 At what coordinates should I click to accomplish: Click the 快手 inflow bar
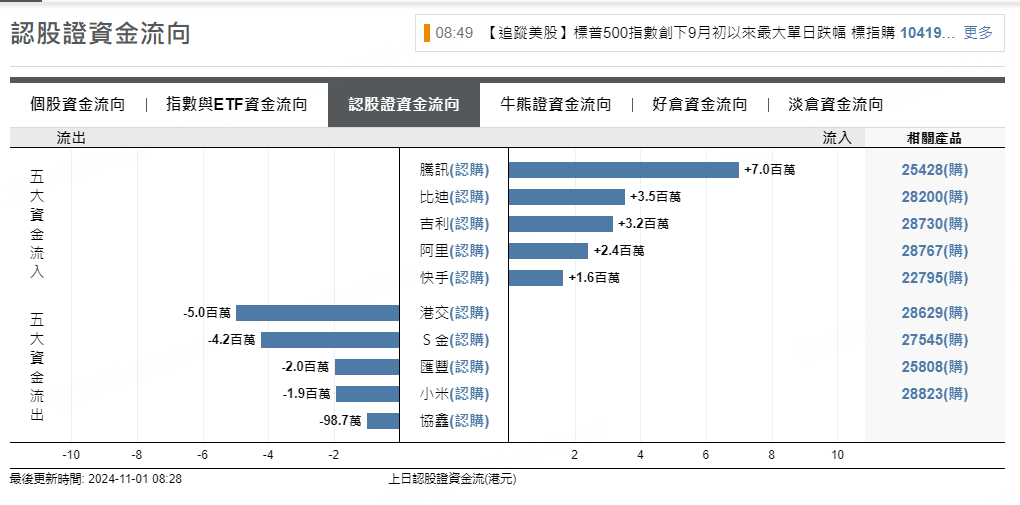tap(536, 278)
